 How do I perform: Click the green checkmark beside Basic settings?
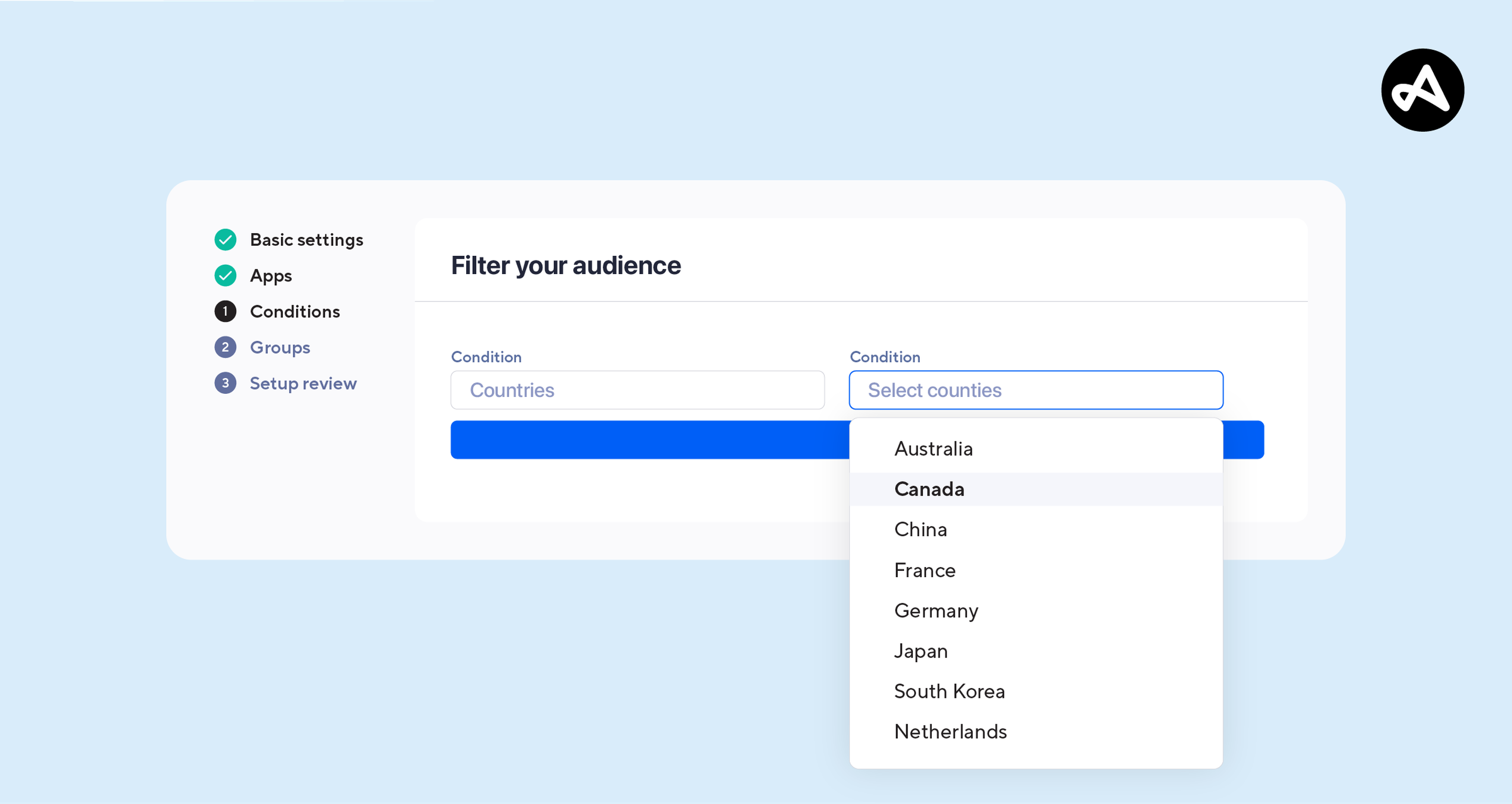[x=225, y=239]
